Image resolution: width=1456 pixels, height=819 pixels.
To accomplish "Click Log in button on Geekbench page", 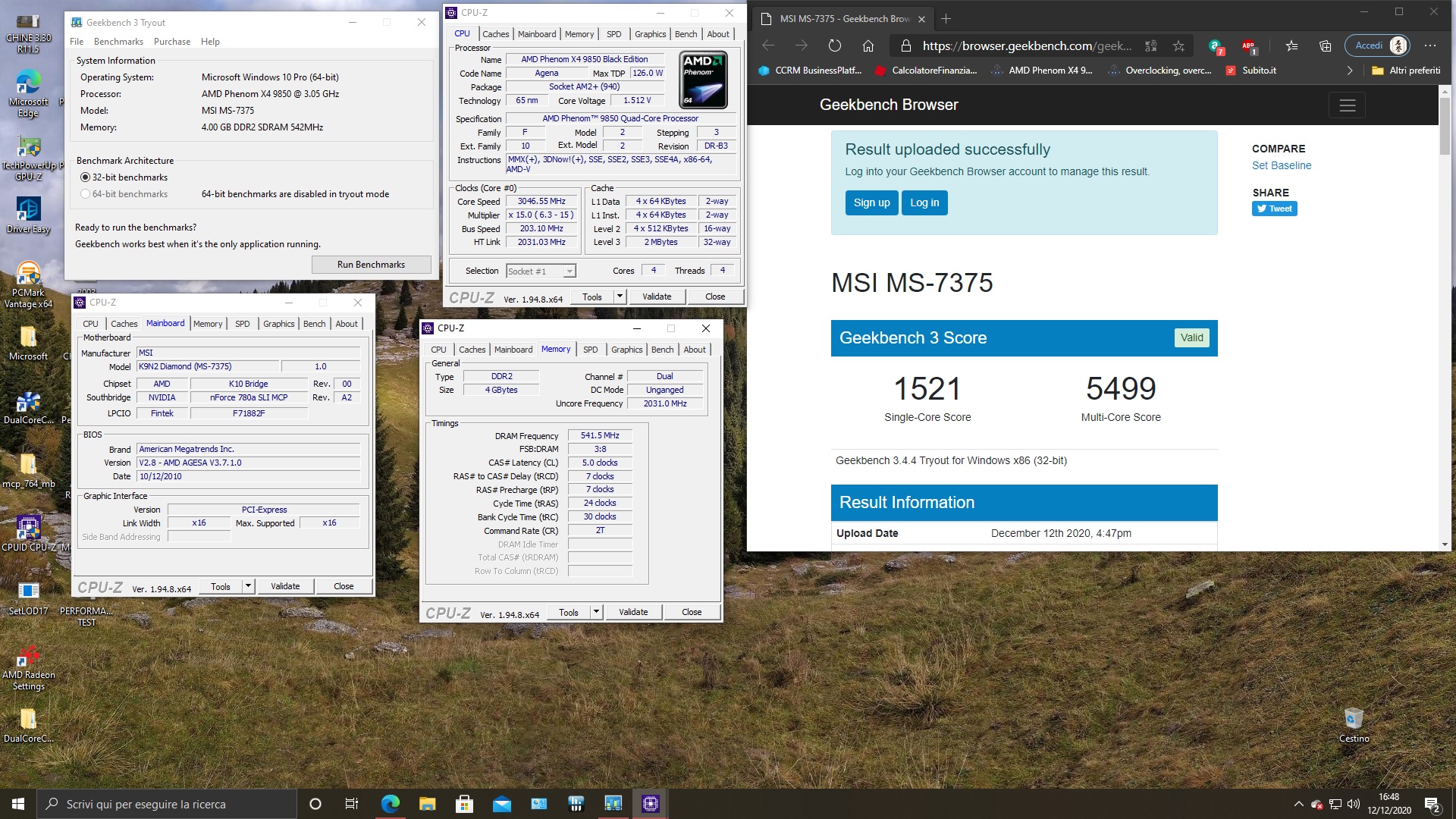I will tap(924, 202).
